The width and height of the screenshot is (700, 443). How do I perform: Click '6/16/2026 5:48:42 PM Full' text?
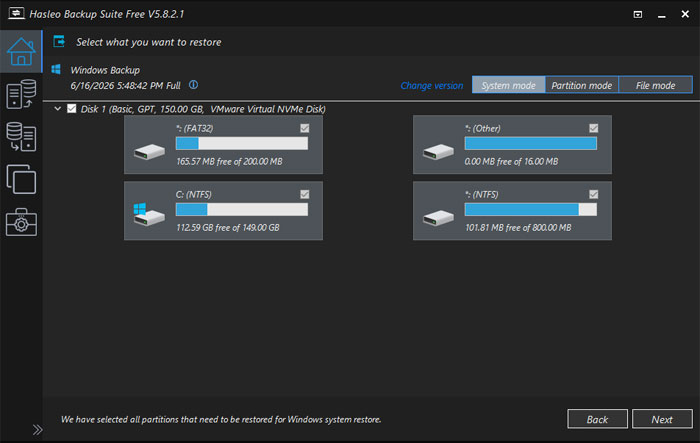point(125,85)
